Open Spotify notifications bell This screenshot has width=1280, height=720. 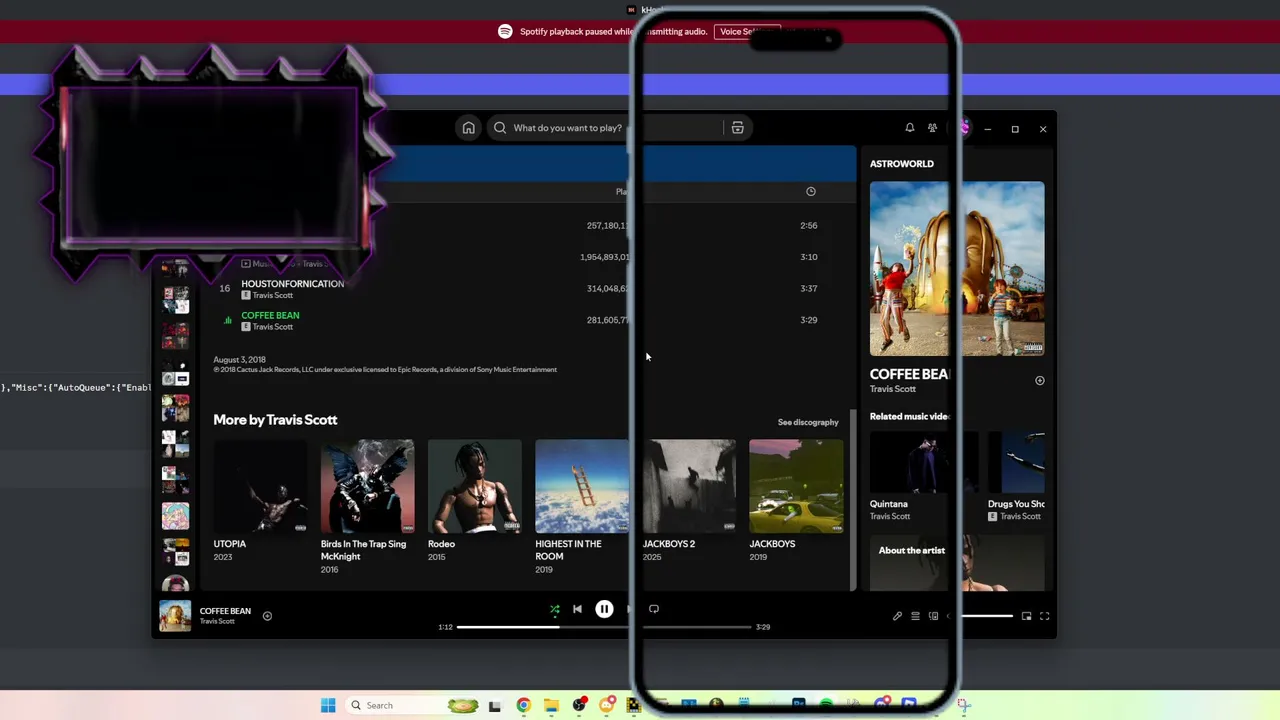click(910, 128)
